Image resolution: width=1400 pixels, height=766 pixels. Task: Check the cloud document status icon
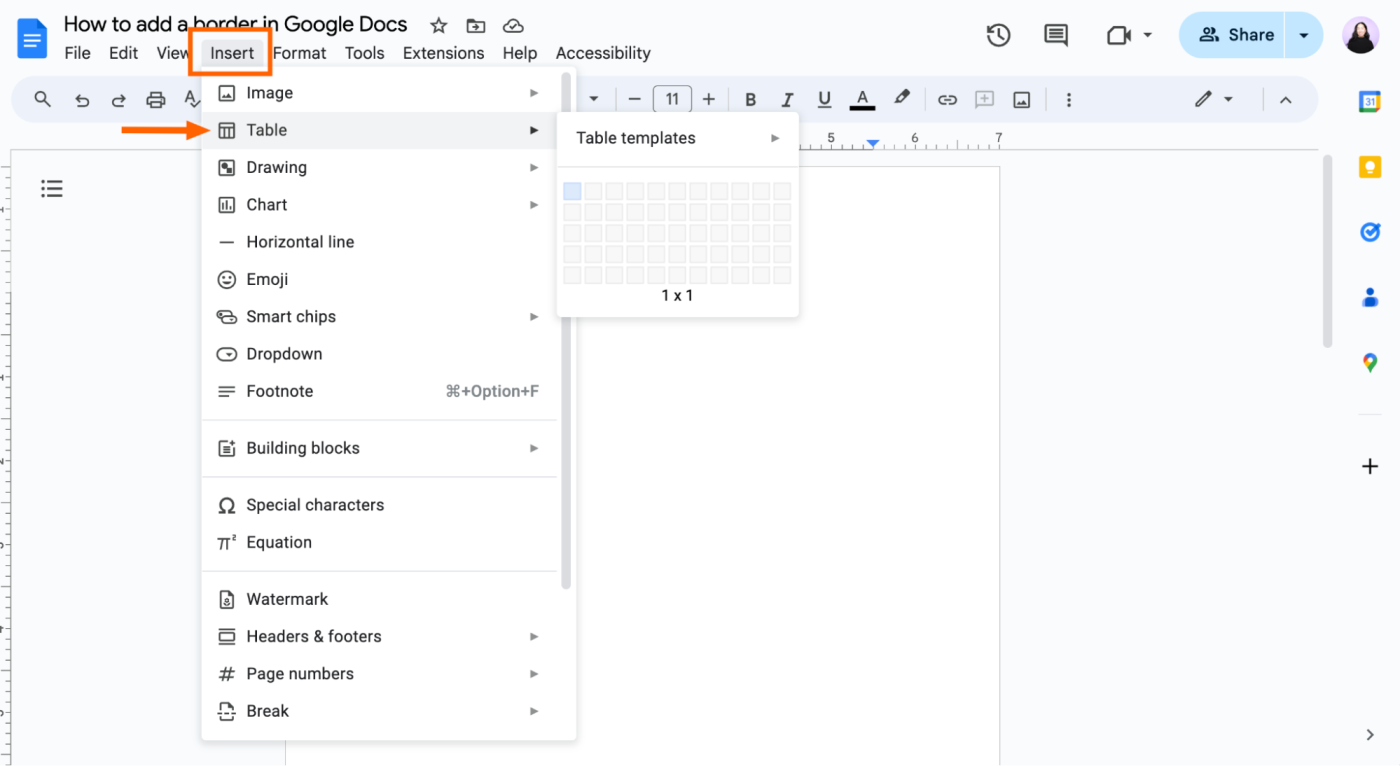[x=513, y=26]
